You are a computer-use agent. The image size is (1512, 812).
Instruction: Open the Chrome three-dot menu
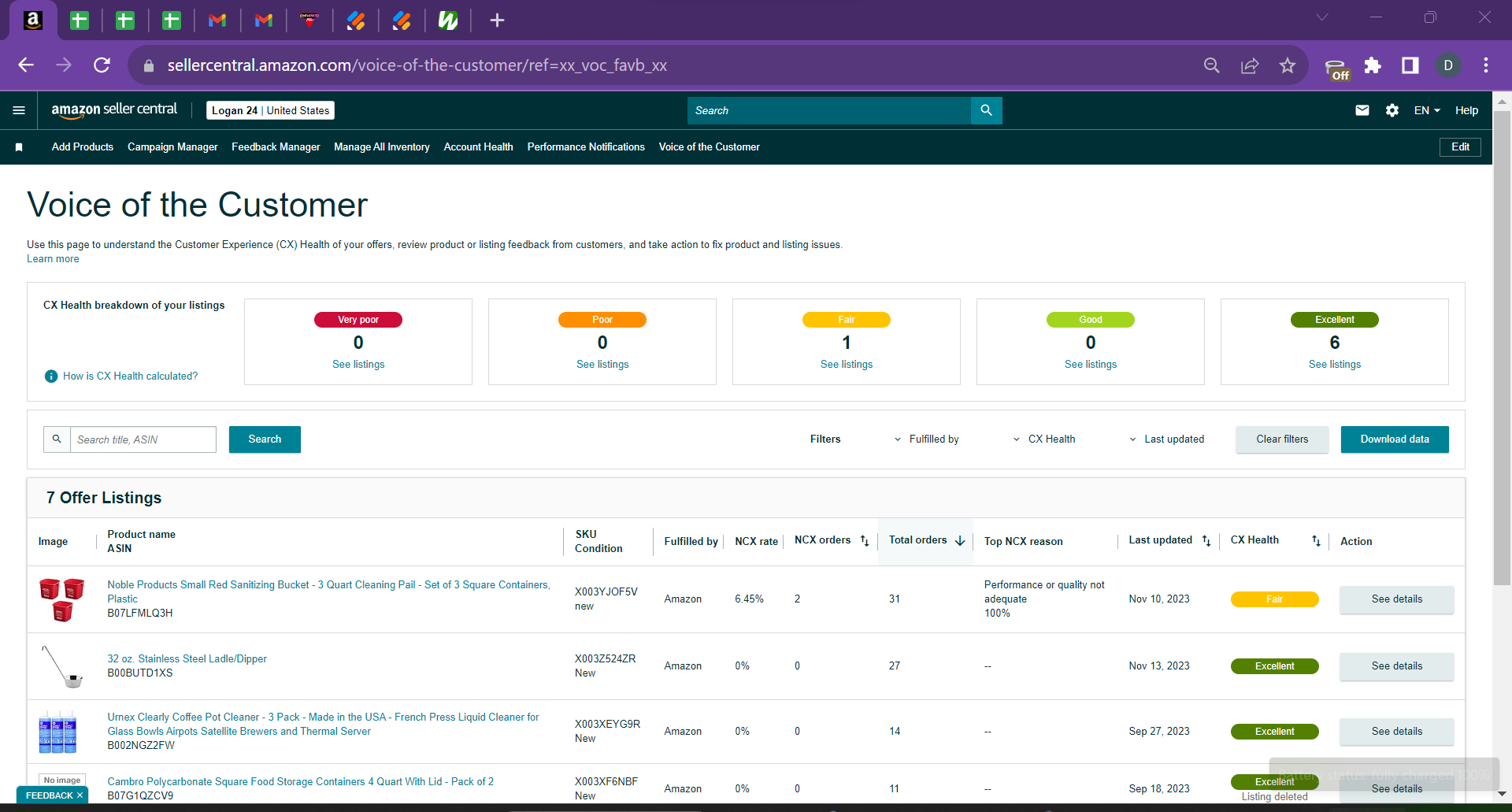coord(1486,65)
